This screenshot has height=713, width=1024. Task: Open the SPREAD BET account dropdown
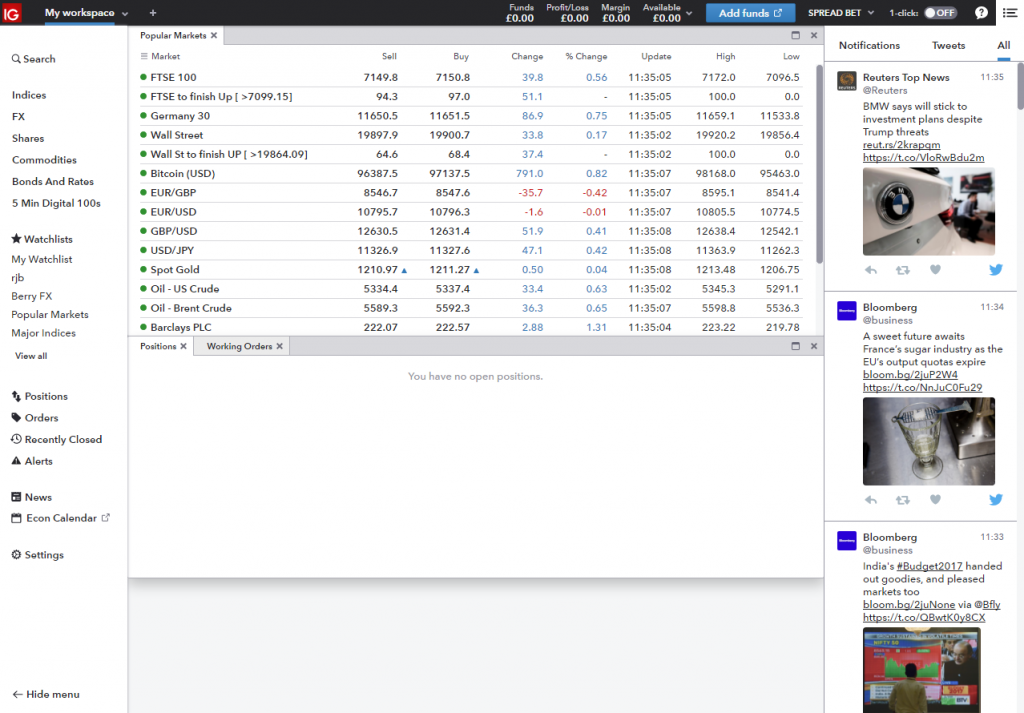[841, 12]
